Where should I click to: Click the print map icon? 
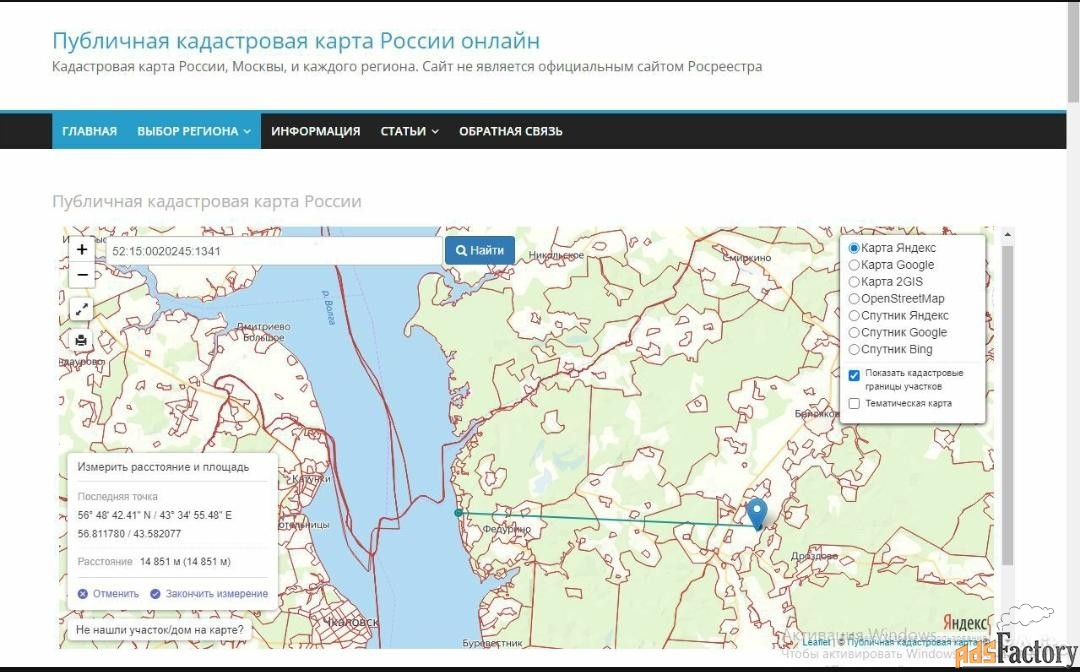(82, 341)
